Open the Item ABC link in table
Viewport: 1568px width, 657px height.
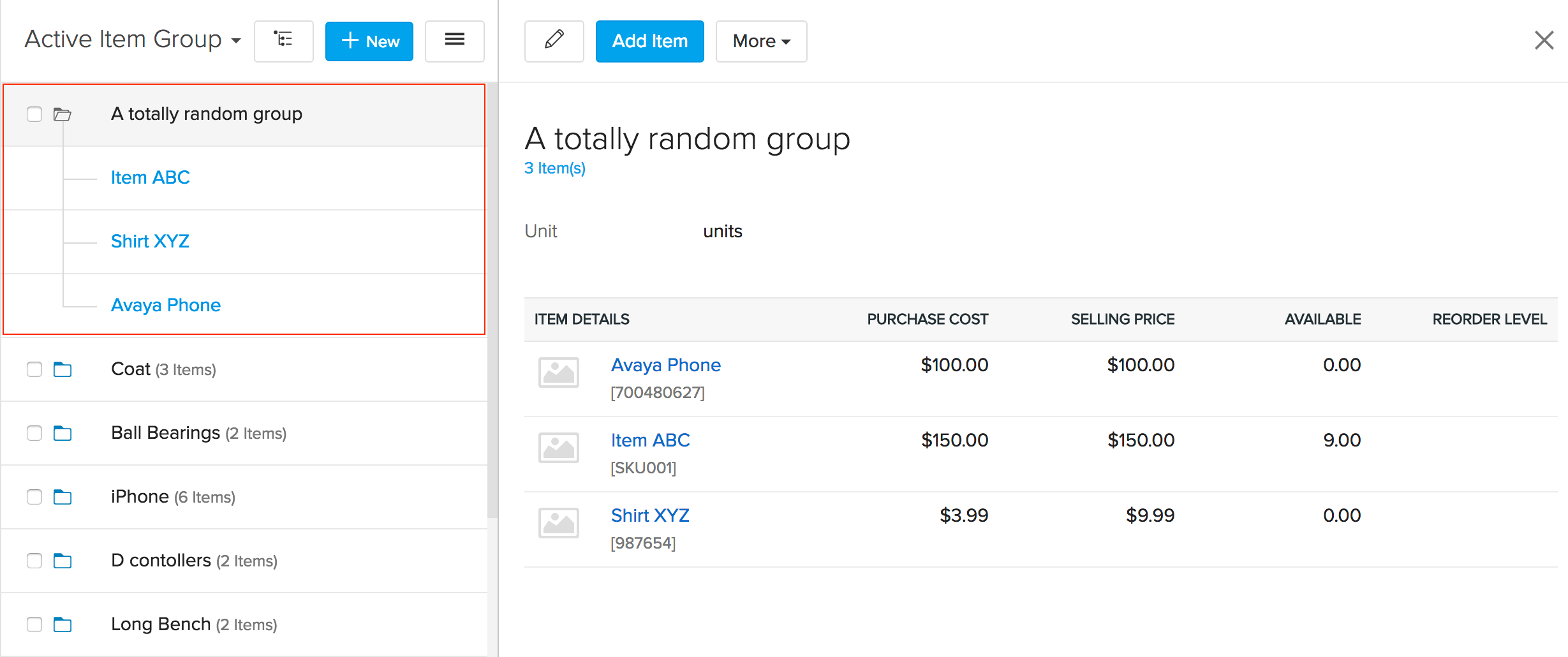point(650,440)
